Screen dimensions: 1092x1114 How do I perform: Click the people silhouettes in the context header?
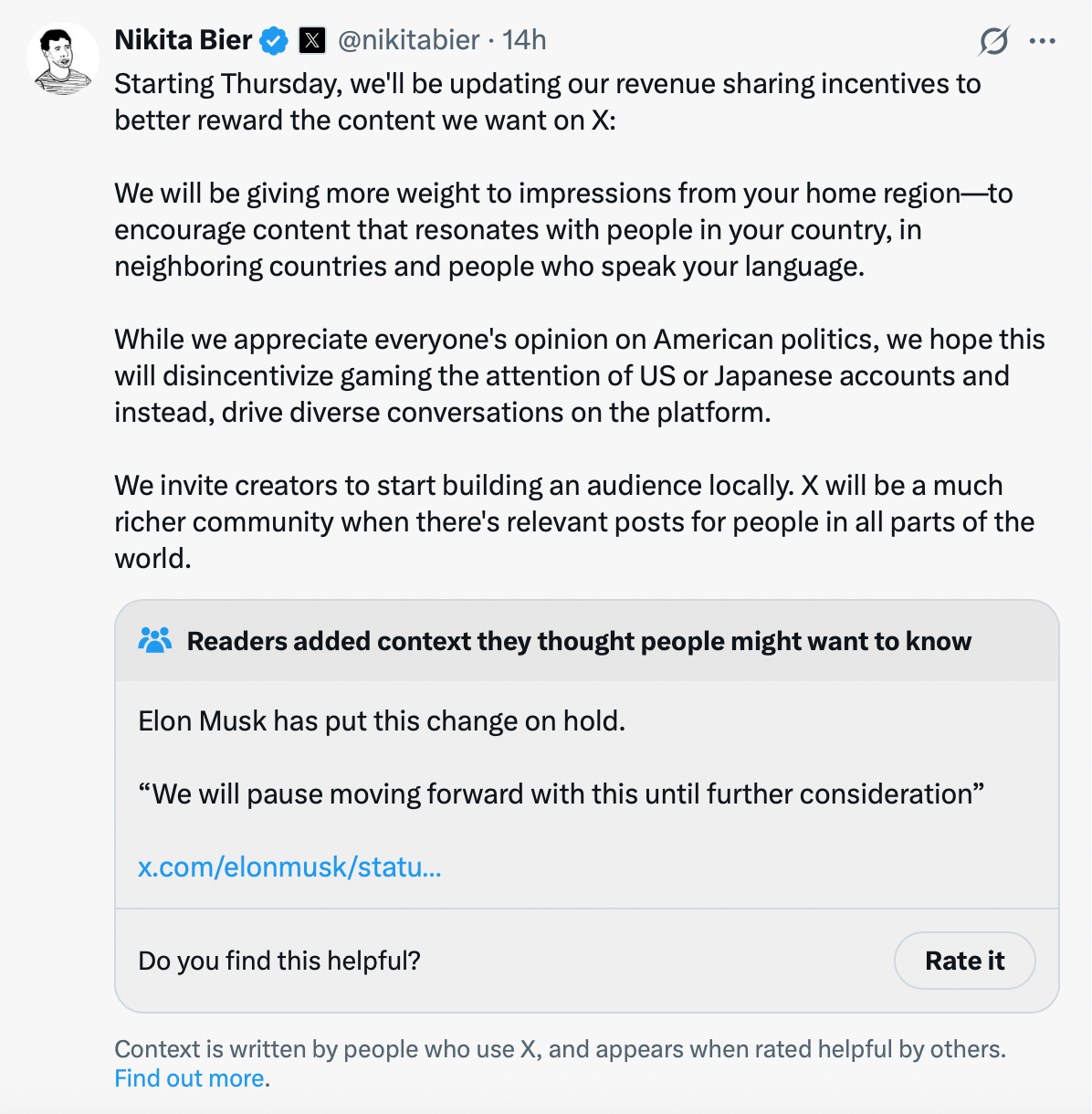click(156, 640)
